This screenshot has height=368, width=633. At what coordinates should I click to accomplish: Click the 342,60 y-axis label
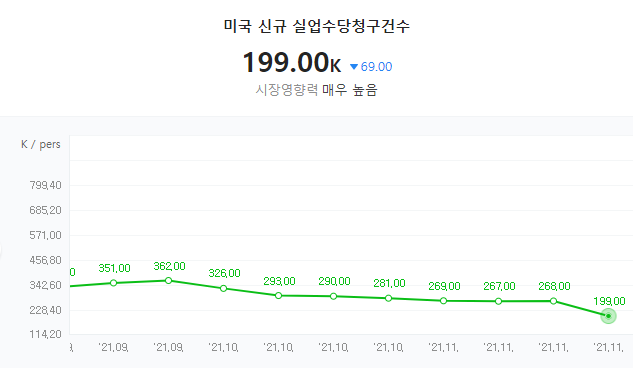(x=46, y=285)
